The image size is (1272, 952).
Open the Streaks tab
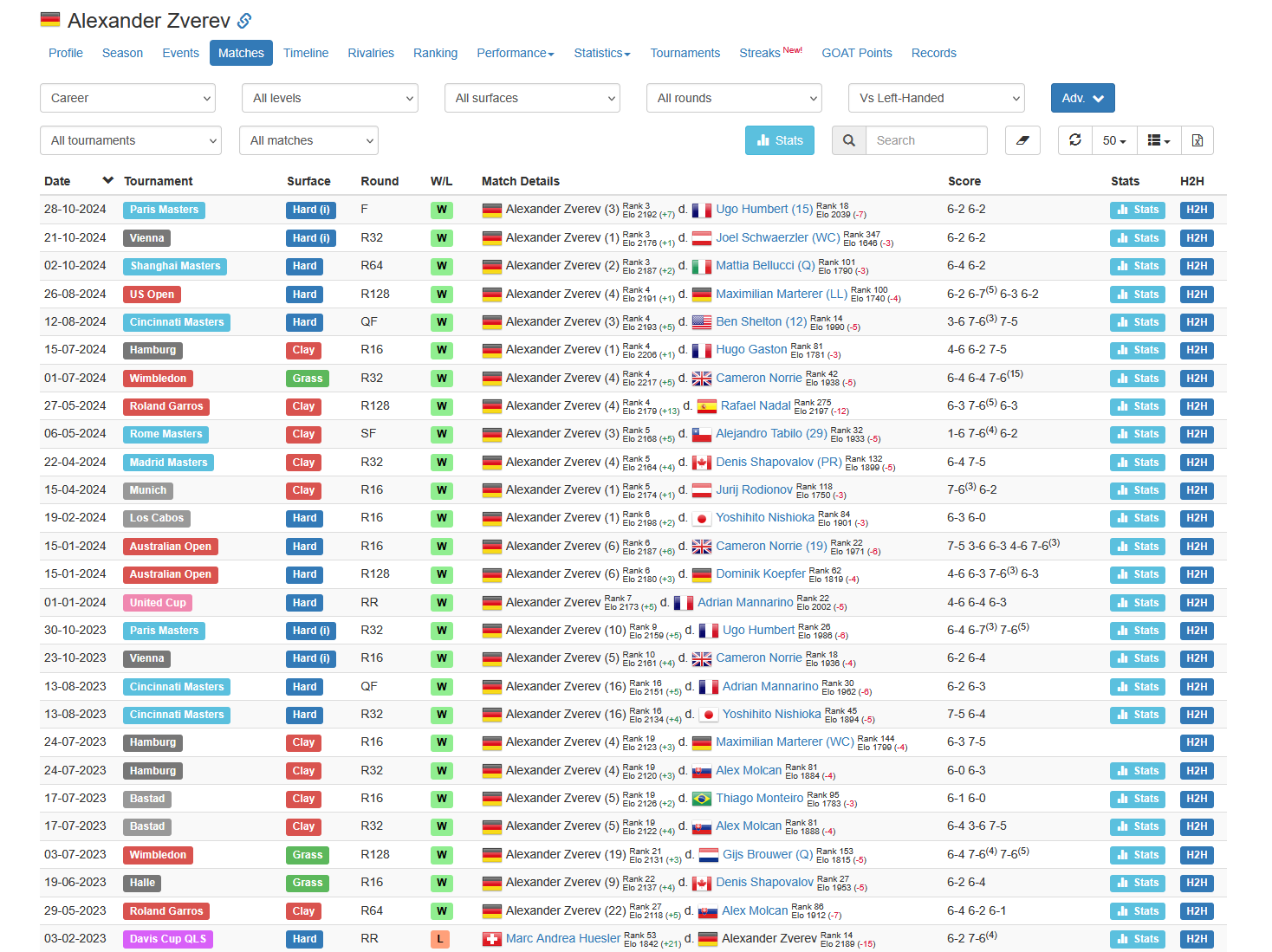(770, 53)
